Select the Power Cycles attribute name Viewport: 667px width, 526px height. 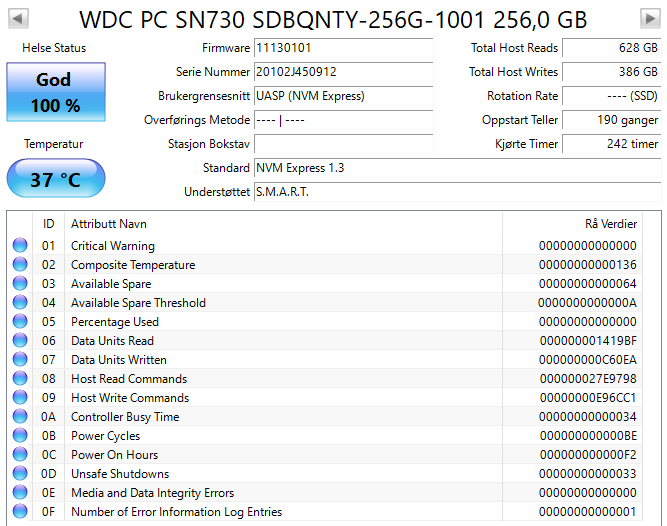click(x=105, y=436)
